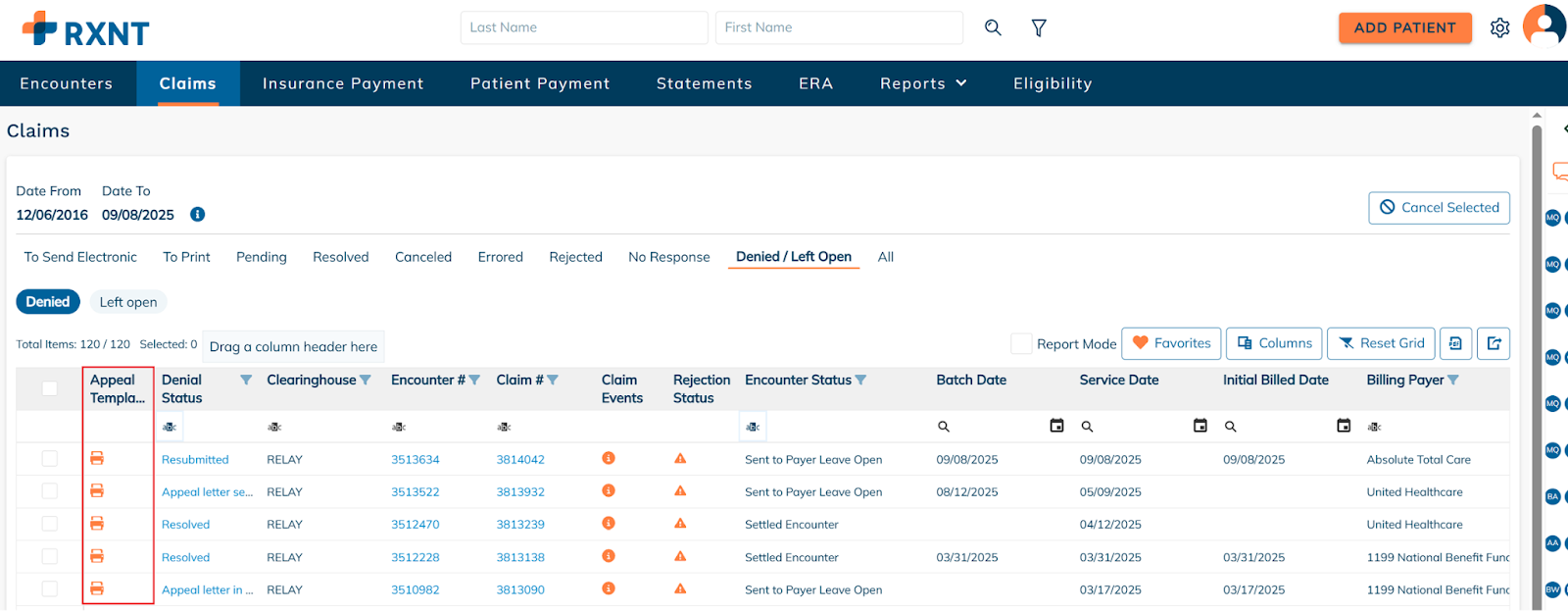
Task: Click rejection status warning for claim 3813239
Action: pos(680,524)
